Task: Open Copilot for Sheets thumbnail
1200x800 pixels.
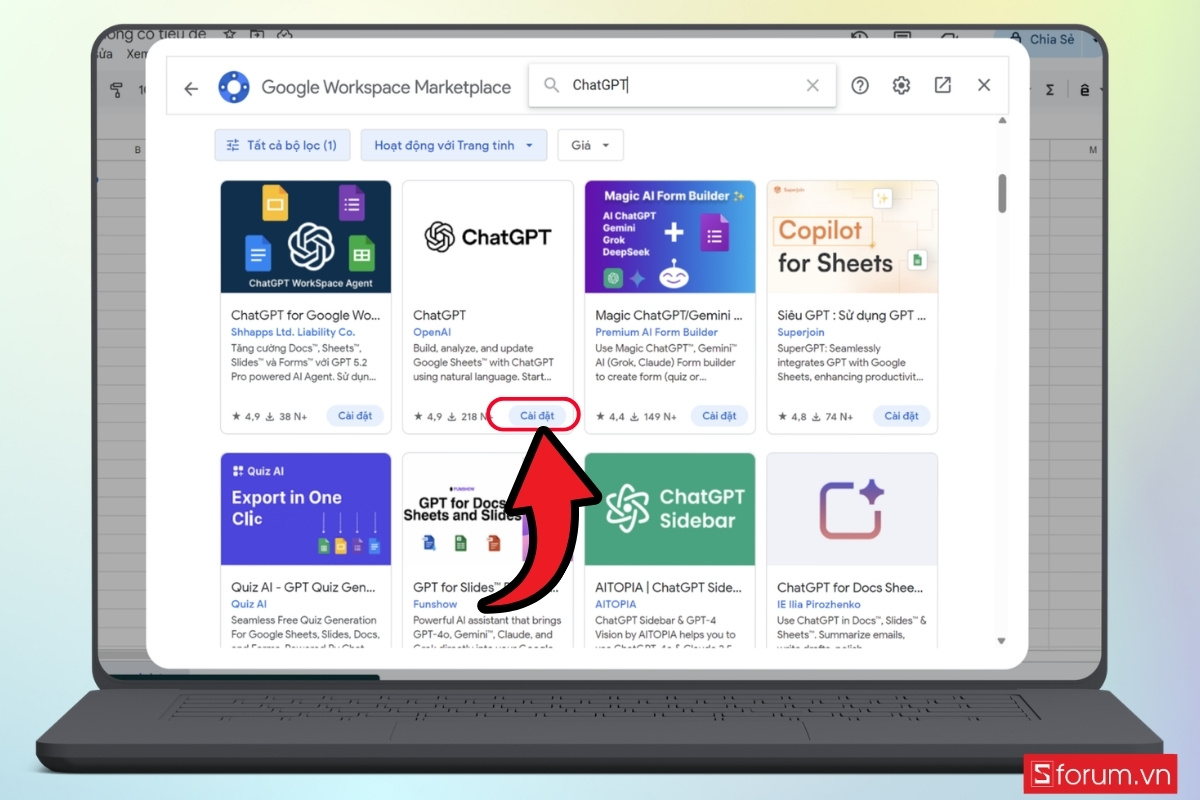Action: 852,237
